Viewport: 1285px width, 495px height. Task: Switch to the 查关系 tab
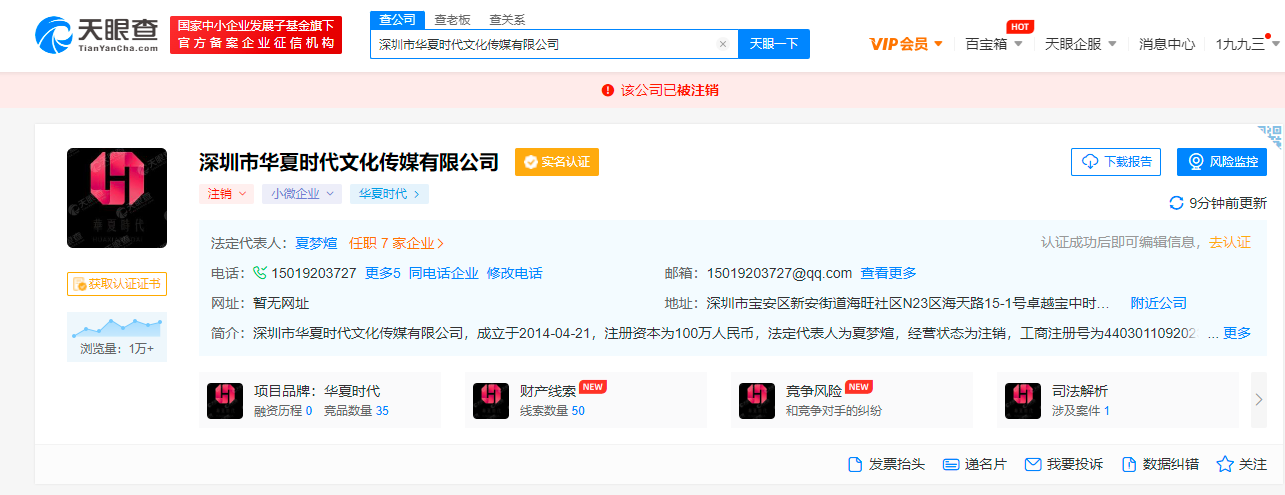tap(507, 20)
